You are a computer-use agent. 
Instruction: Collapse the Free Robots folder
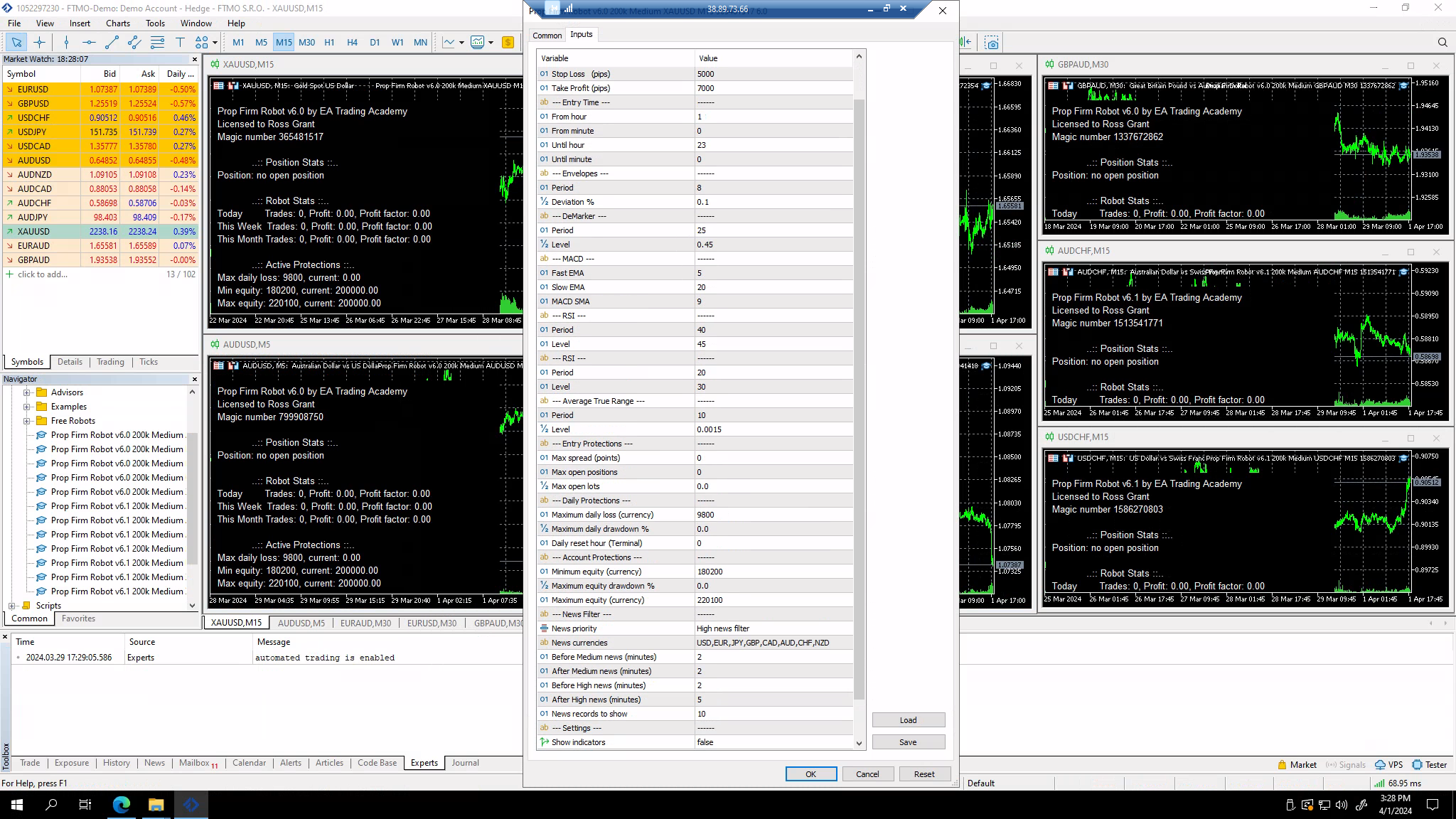[26, 421]
